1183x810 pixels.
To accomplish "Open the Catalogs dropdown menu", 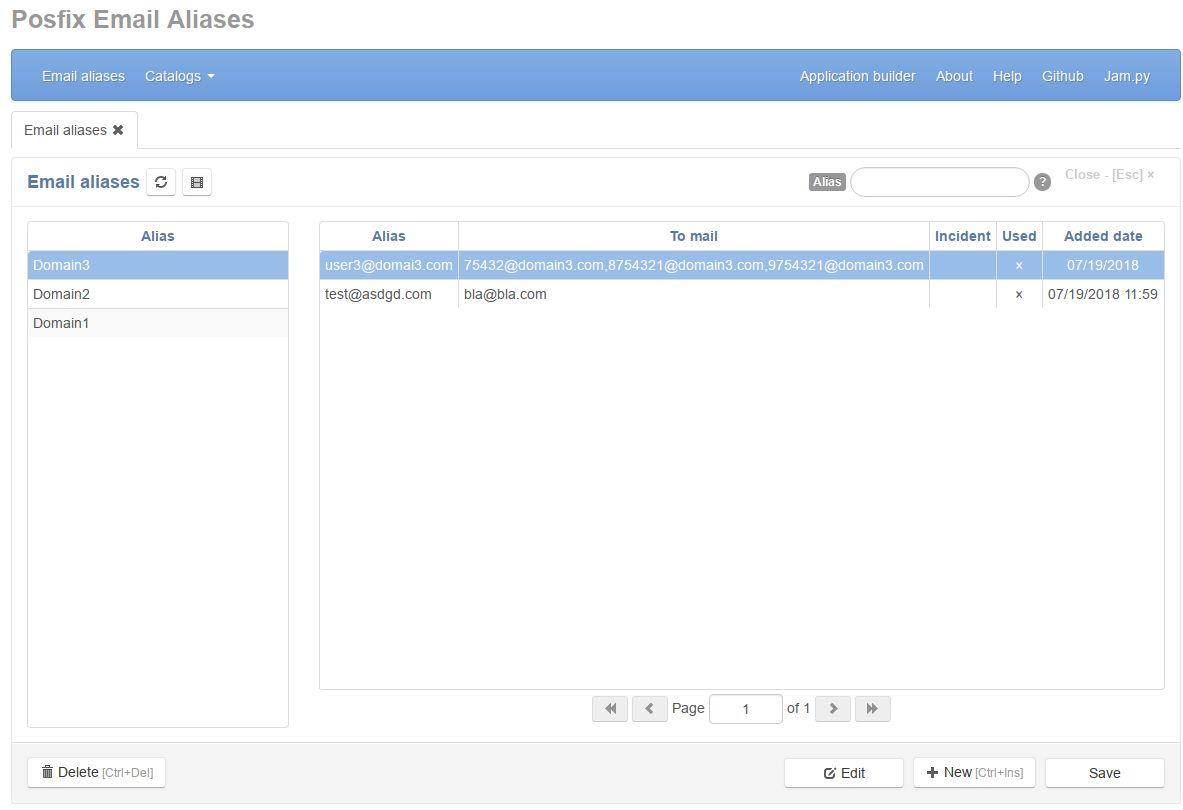I will 180,76.
